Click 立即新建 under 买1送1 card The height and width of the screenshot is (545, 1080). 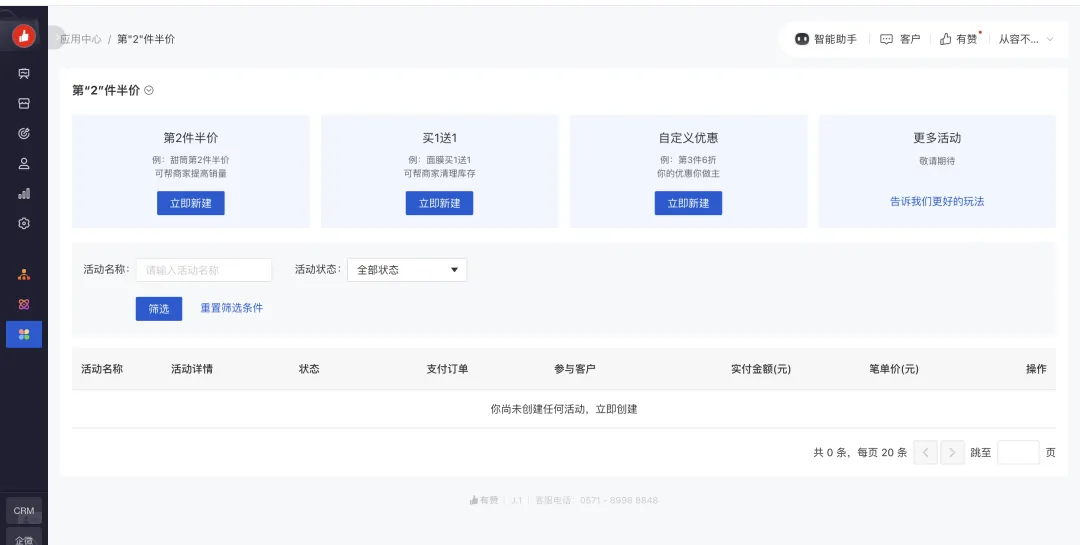click(439, 203)
